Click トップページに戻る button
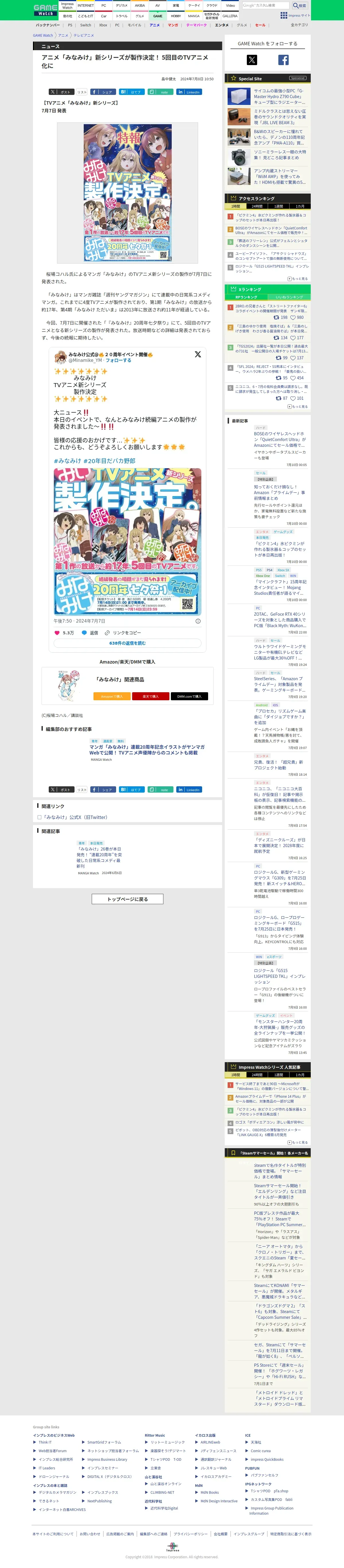 (127, 899)
